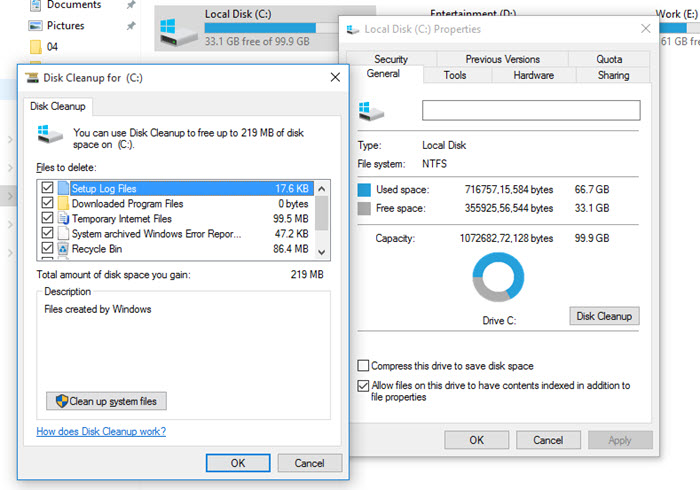Click the Temporary Internet Files icon
This screenshot has height=490, width=700.
tap(63, 218)
